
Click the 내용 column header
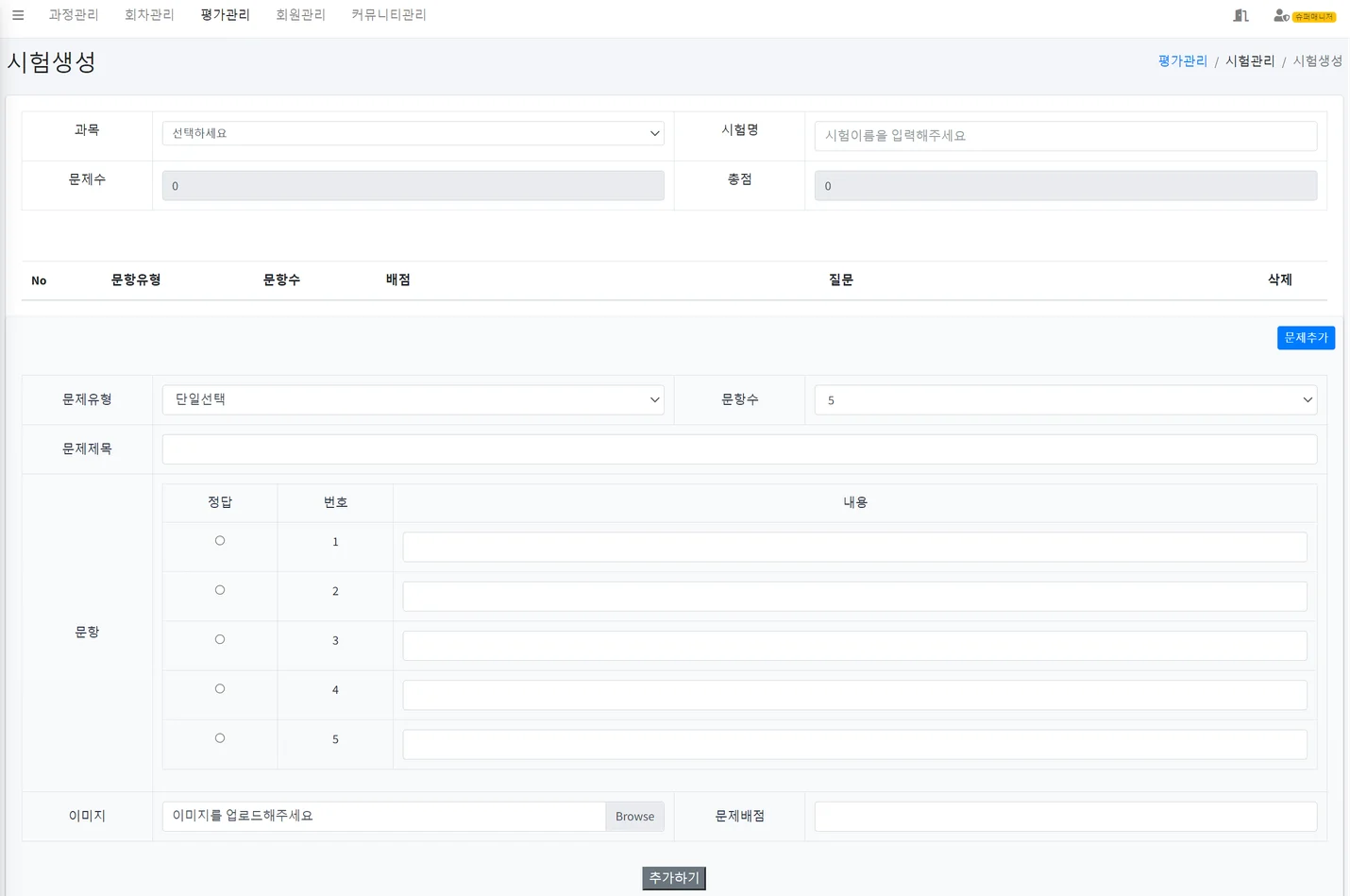[x=854, y=502]
